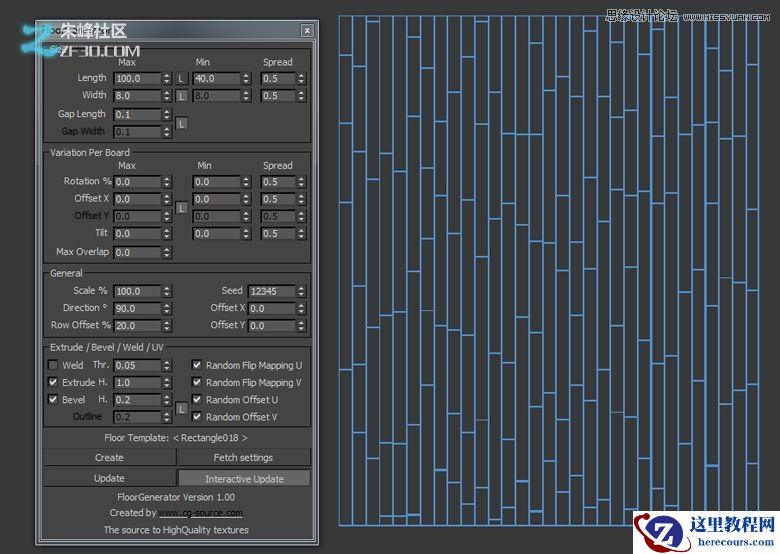Screen dimensions: 780x554
Task: Click the Width Spread spinner arrows
Action: click(301, 95)
